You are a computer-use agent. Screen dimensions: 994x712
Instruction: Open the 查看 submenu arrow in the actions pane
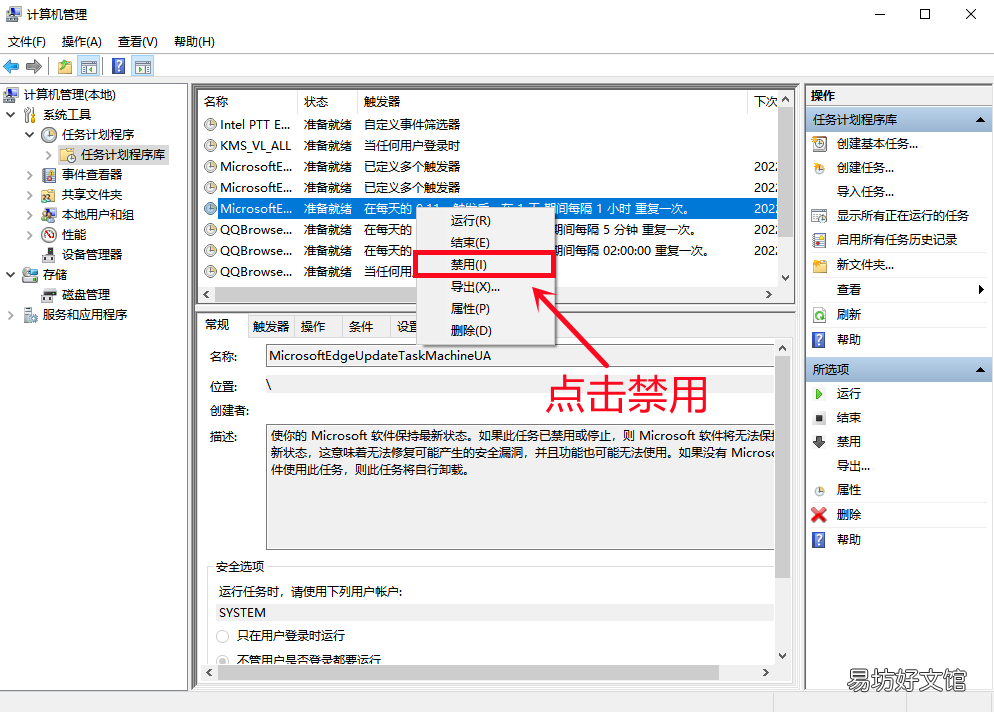tap(981, 290)
